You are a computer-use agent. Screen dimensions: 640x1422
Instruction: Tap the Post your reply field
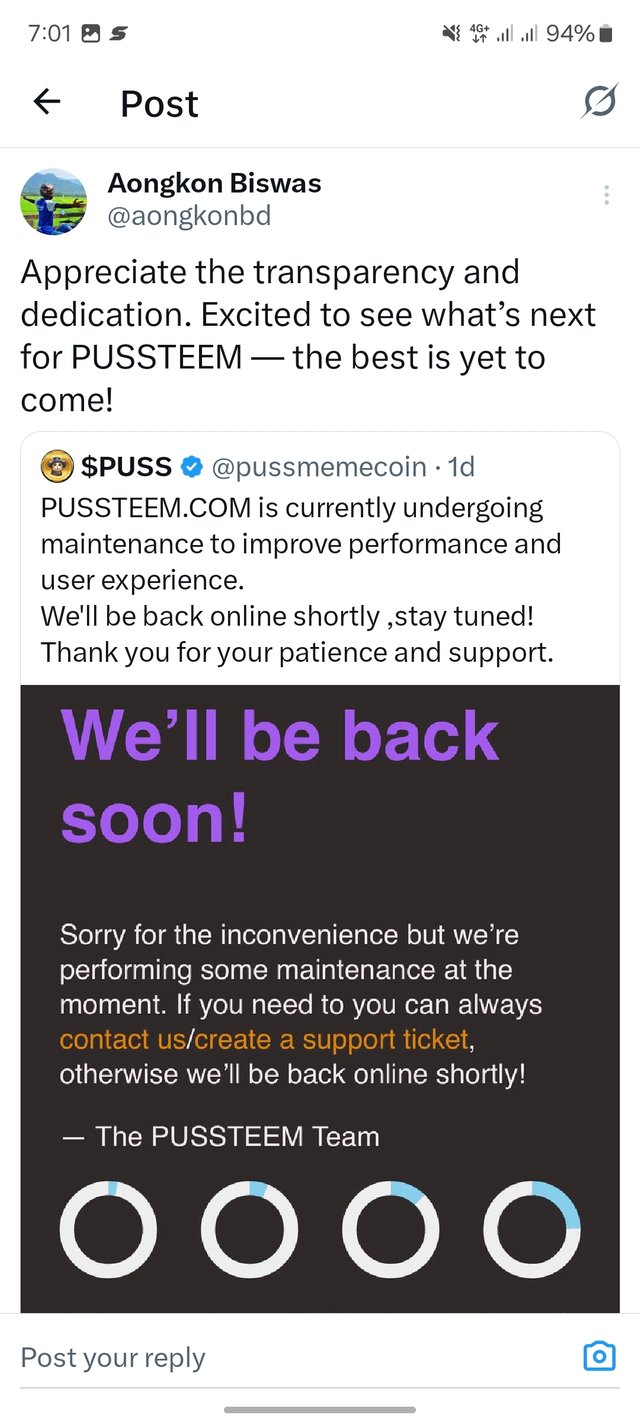(280, 1357)
